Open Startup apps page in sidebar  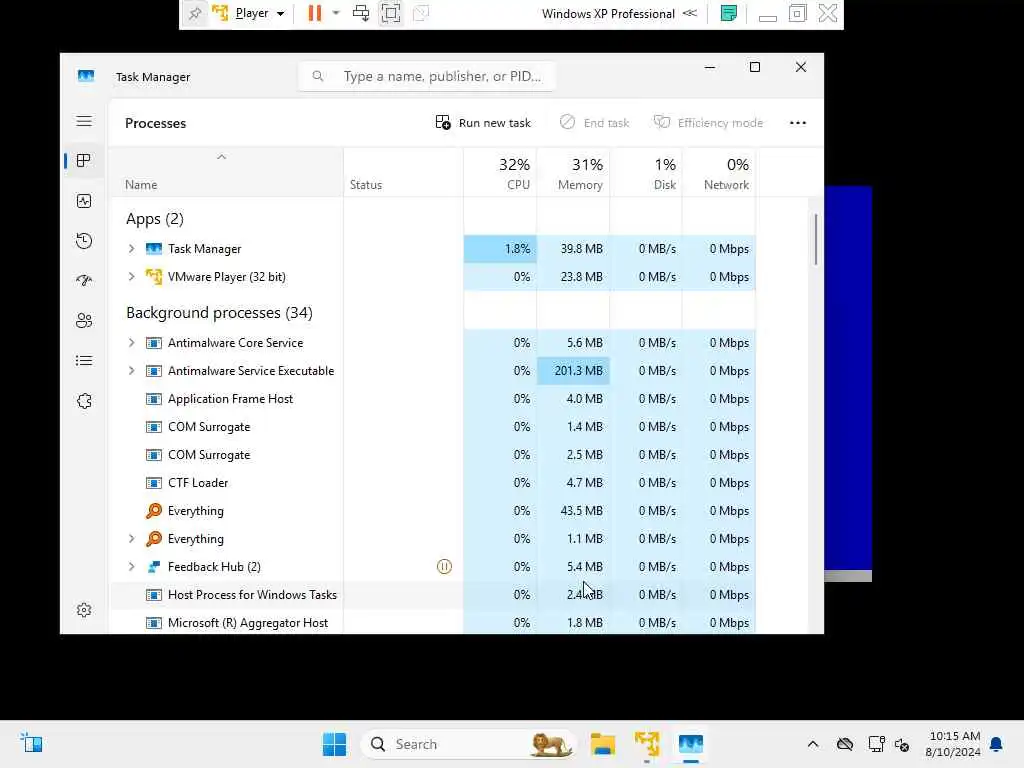(x=84, y=281)
